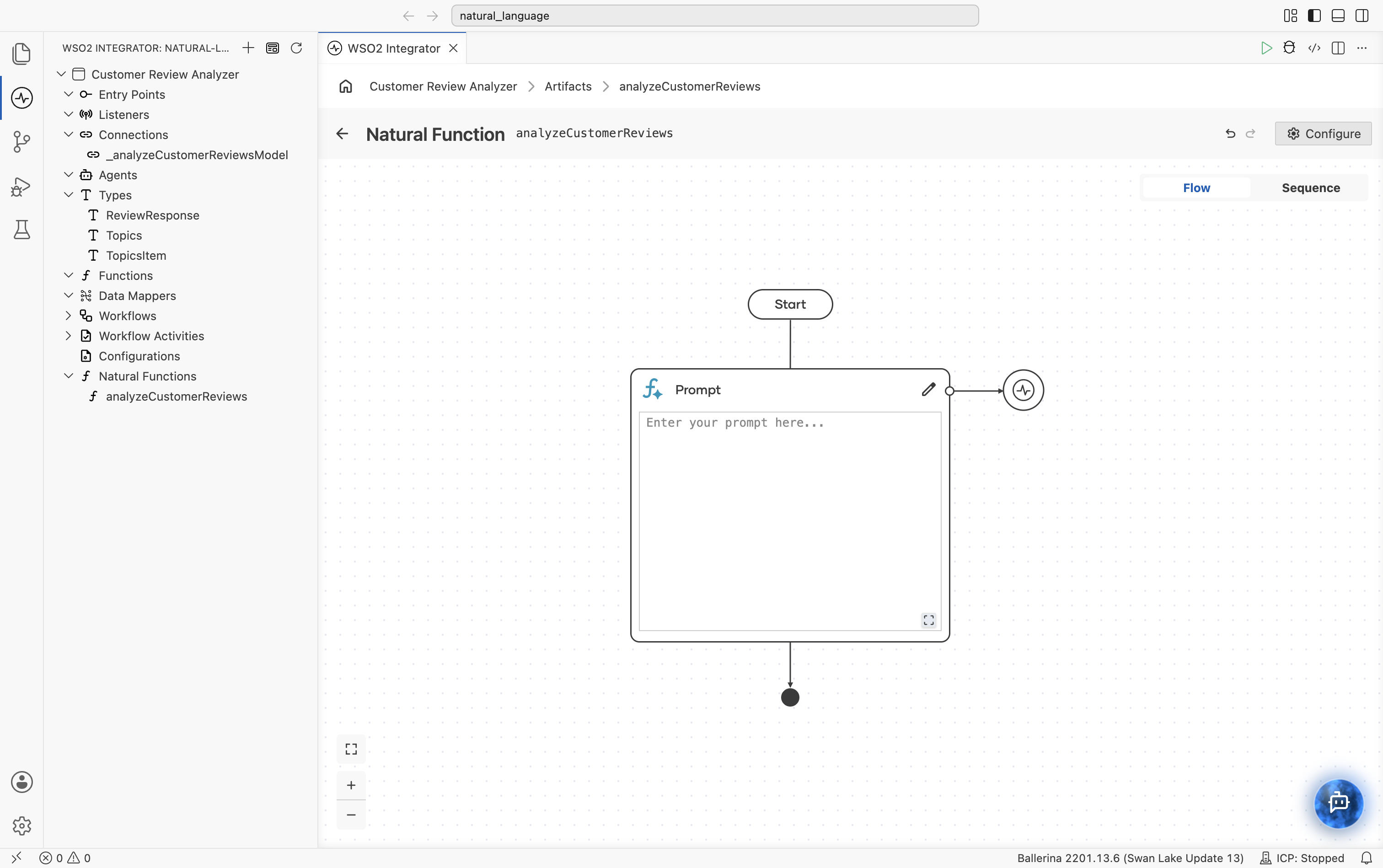Expand the Workflow Activities section
1383x868 pixels.
point(68,336)
